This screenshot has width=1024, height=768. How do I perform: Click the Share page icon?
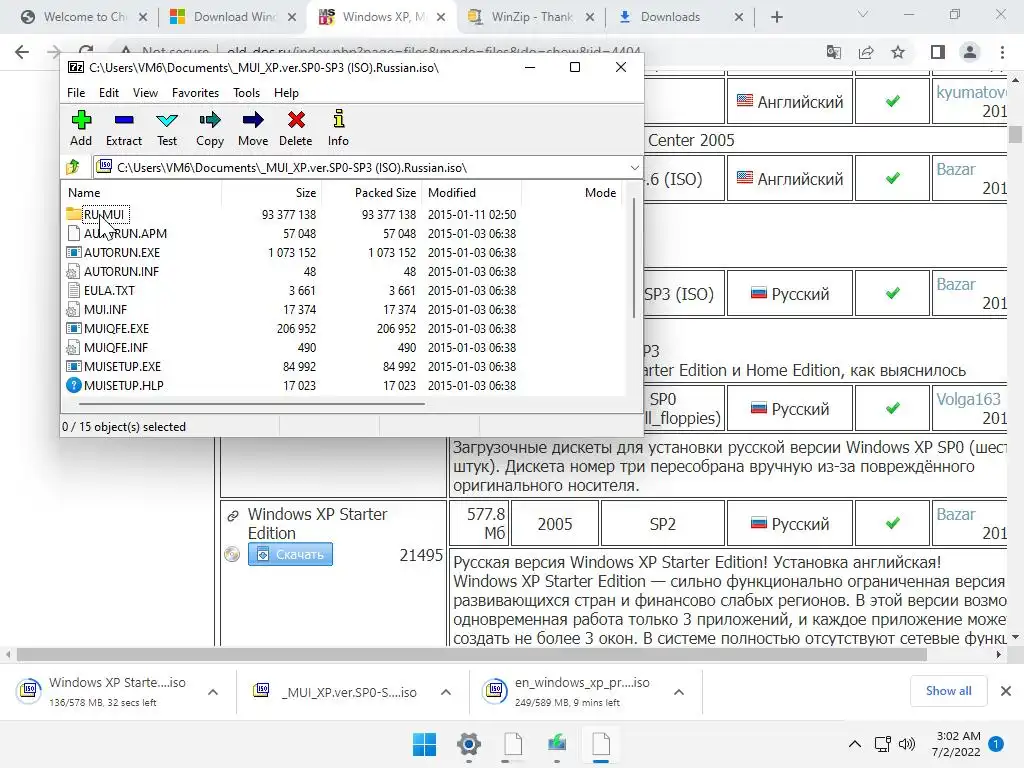tap(866, 52)
